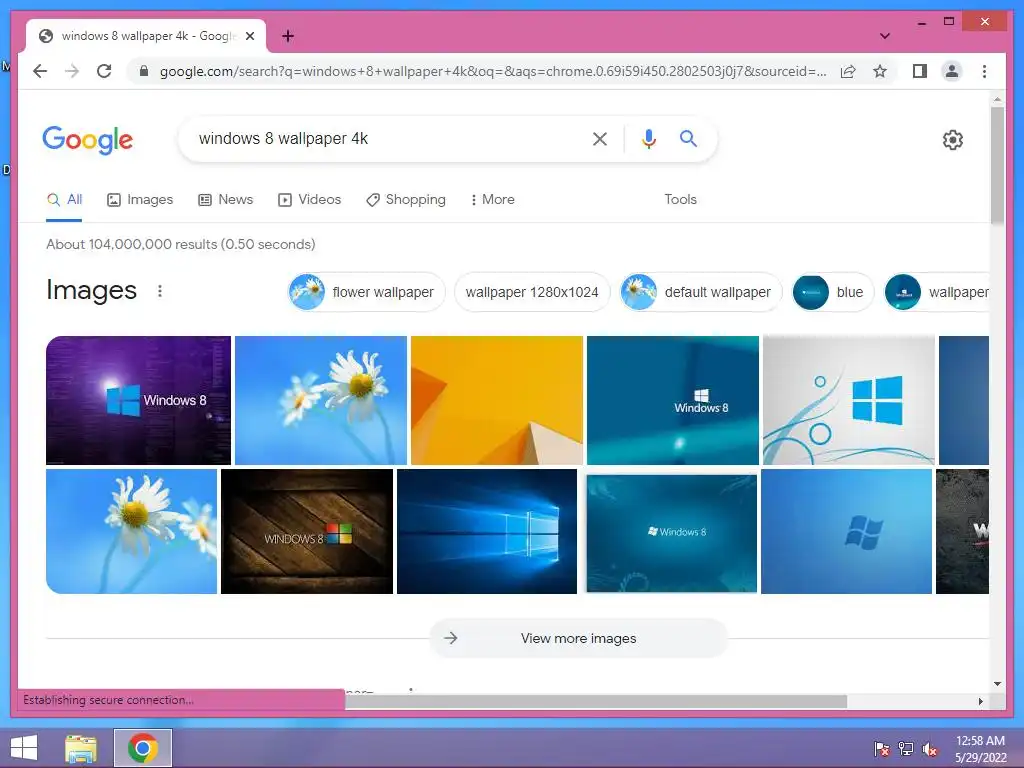This screenshot has width=1024, height=768.
Task: Switch to Shopping tab
Action: (406, 200)
